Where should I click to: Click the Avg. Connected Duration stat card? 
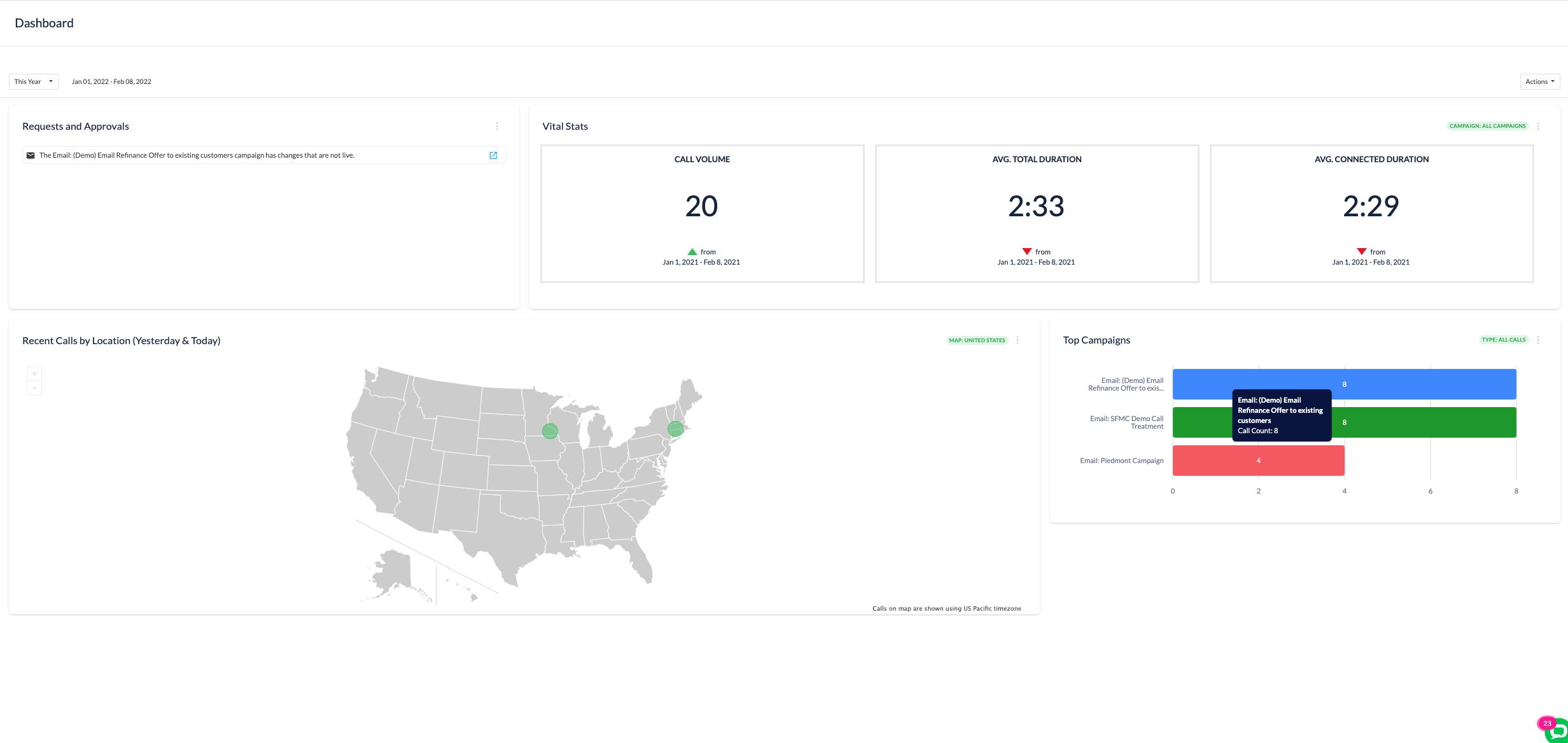coord(1371,214)
